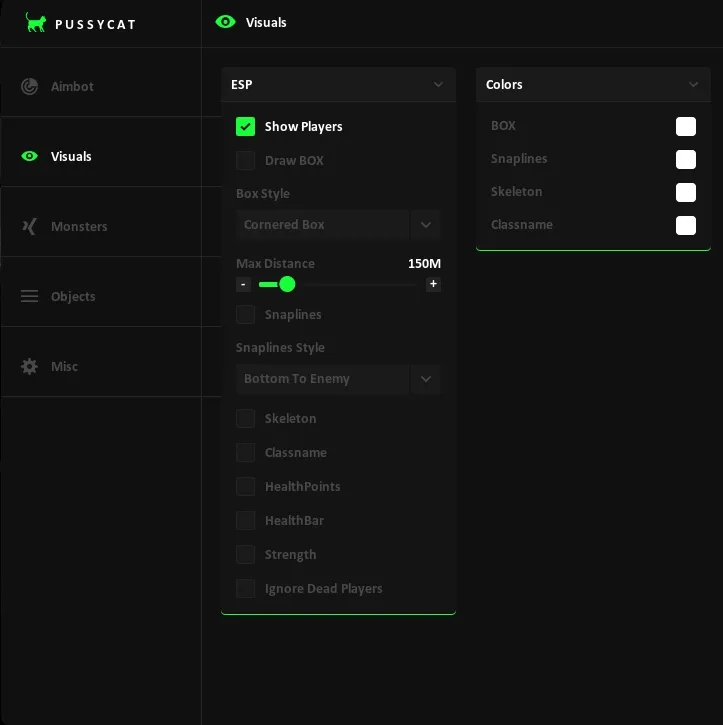The height and width of the screenshot is (725, 723).
Task: Click the Aimbot icon in the sidebar
Action: (30, 86)
